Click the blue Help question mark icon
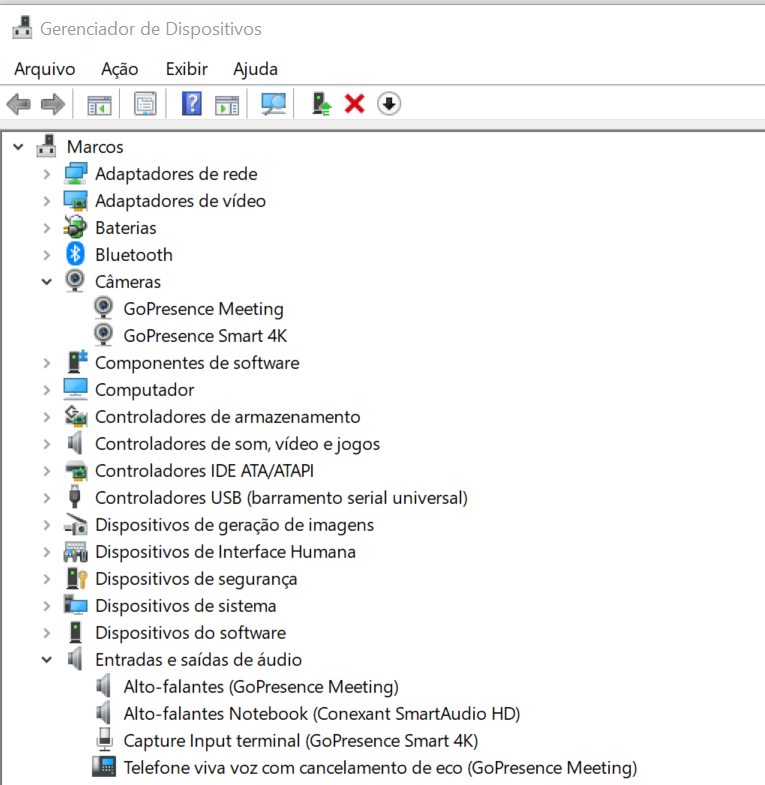Viewport: 765px width, 785px height. (192, 104)
